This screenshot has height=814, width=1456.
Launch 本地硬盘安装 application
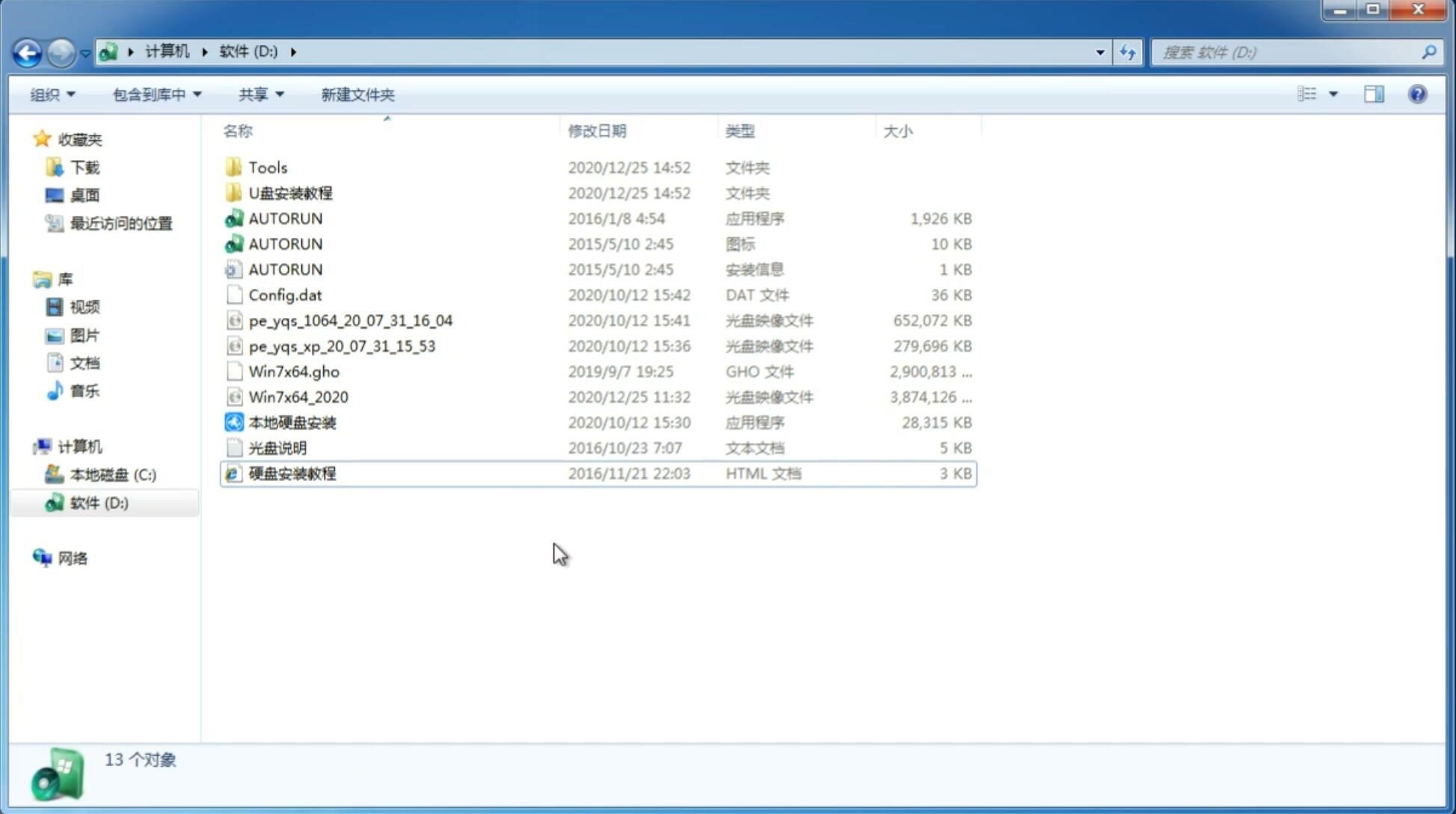(292, 422)
